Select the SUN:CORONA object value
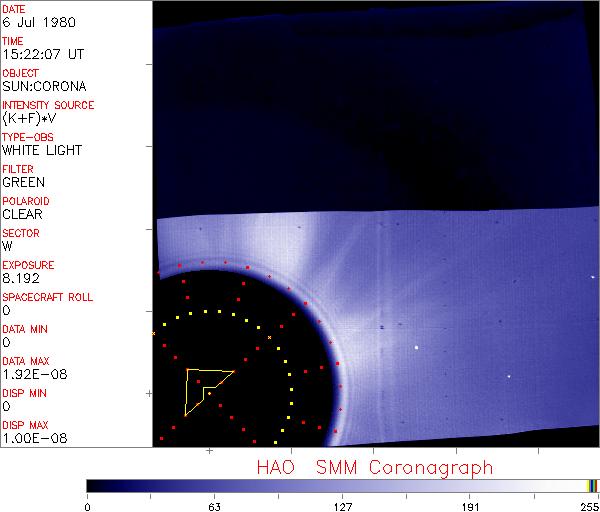The width and height of the screenshot is (600, 512). [44, 86]
